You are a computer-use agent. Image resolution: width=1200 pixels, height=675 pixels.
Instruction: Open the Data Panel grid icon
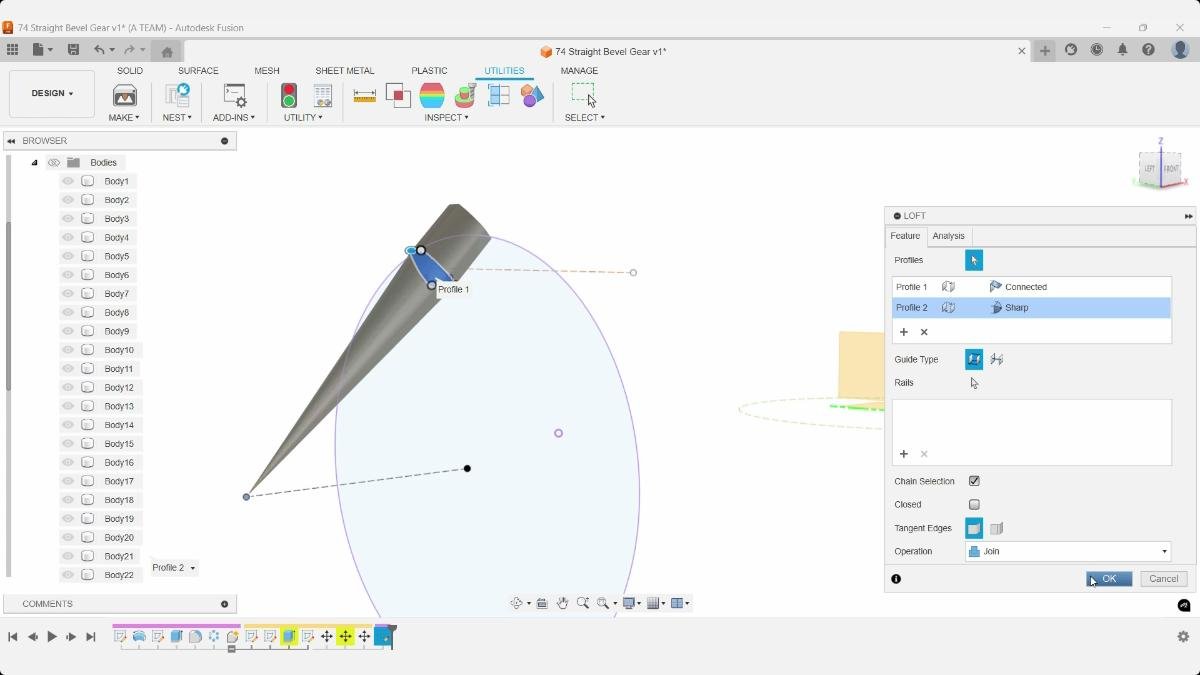point(12,50)
